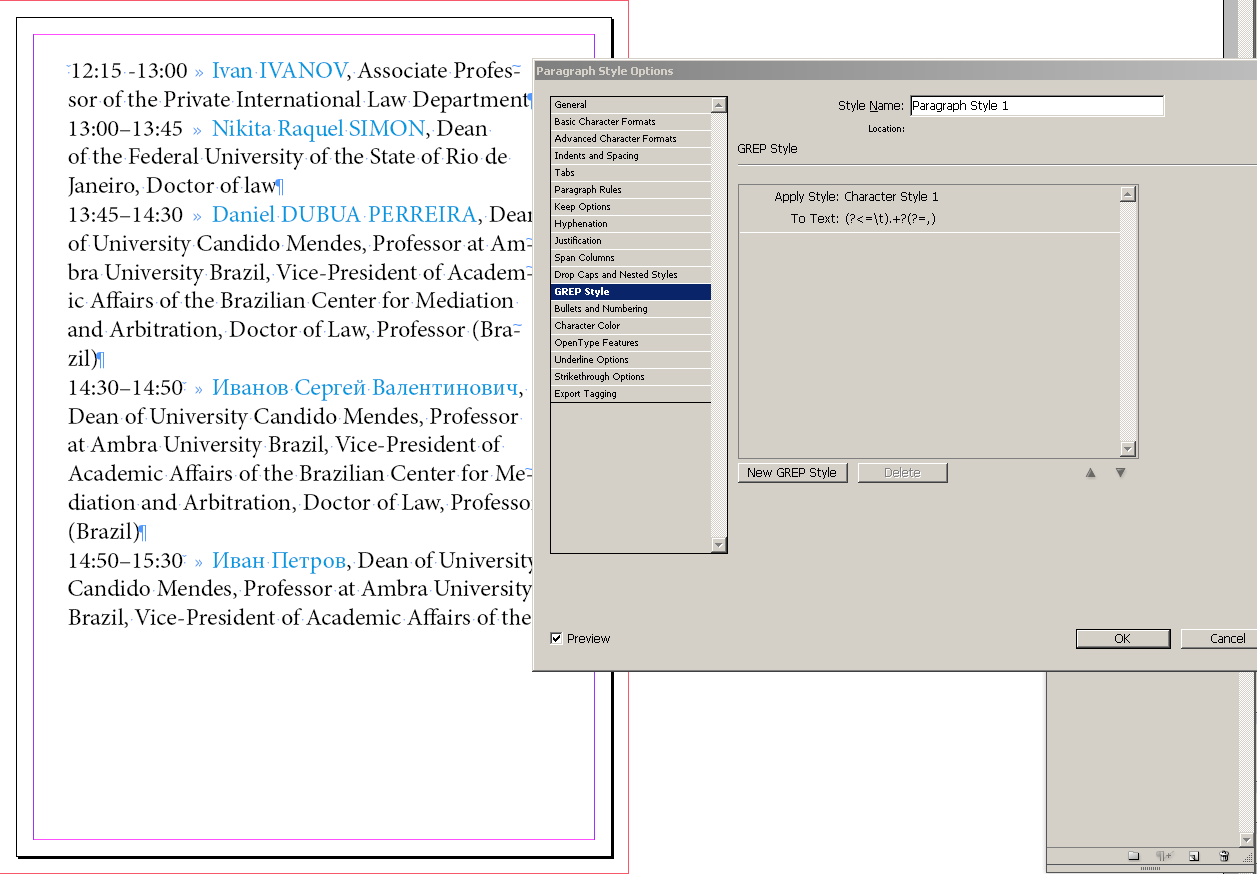Toggle the Preview checkbox
Image resolution: width=1257 pixels, height=874 pixels.
[557, 638]
